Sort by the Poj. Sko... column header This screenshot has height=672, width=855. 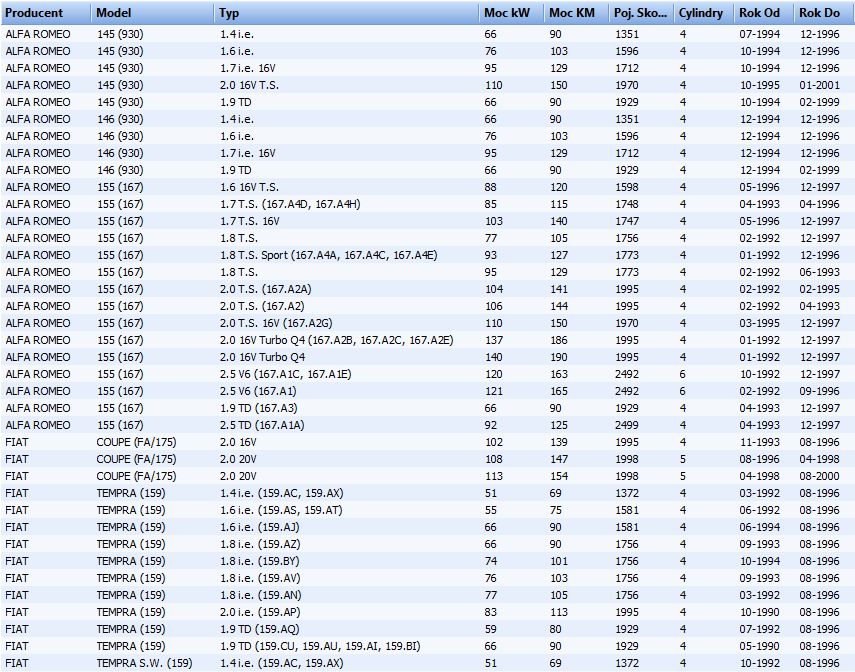click(x=641, y=13)
